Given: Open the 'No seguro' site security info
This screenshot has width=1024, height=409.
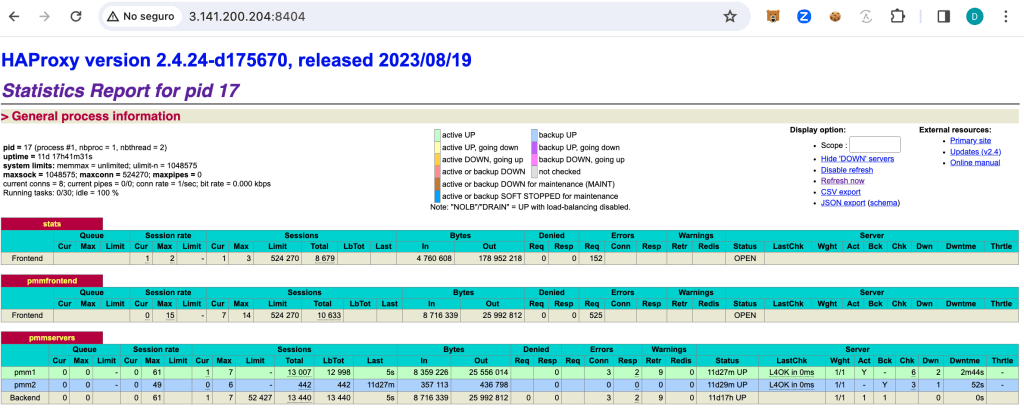Looking at the screenshot, I should click(x=141, y=16).
